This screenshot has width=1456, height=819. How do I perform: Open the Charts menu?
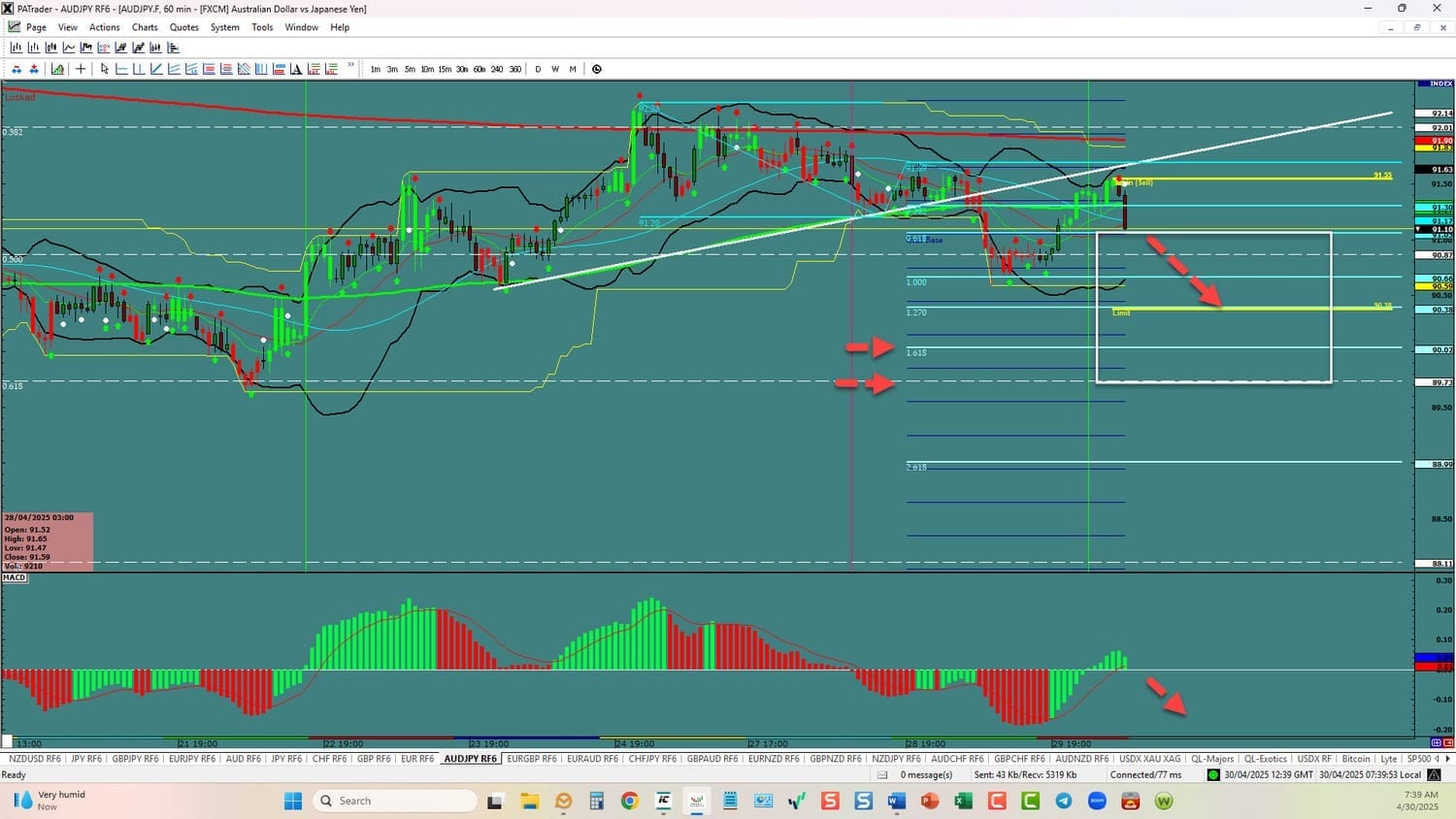point(145,27)
